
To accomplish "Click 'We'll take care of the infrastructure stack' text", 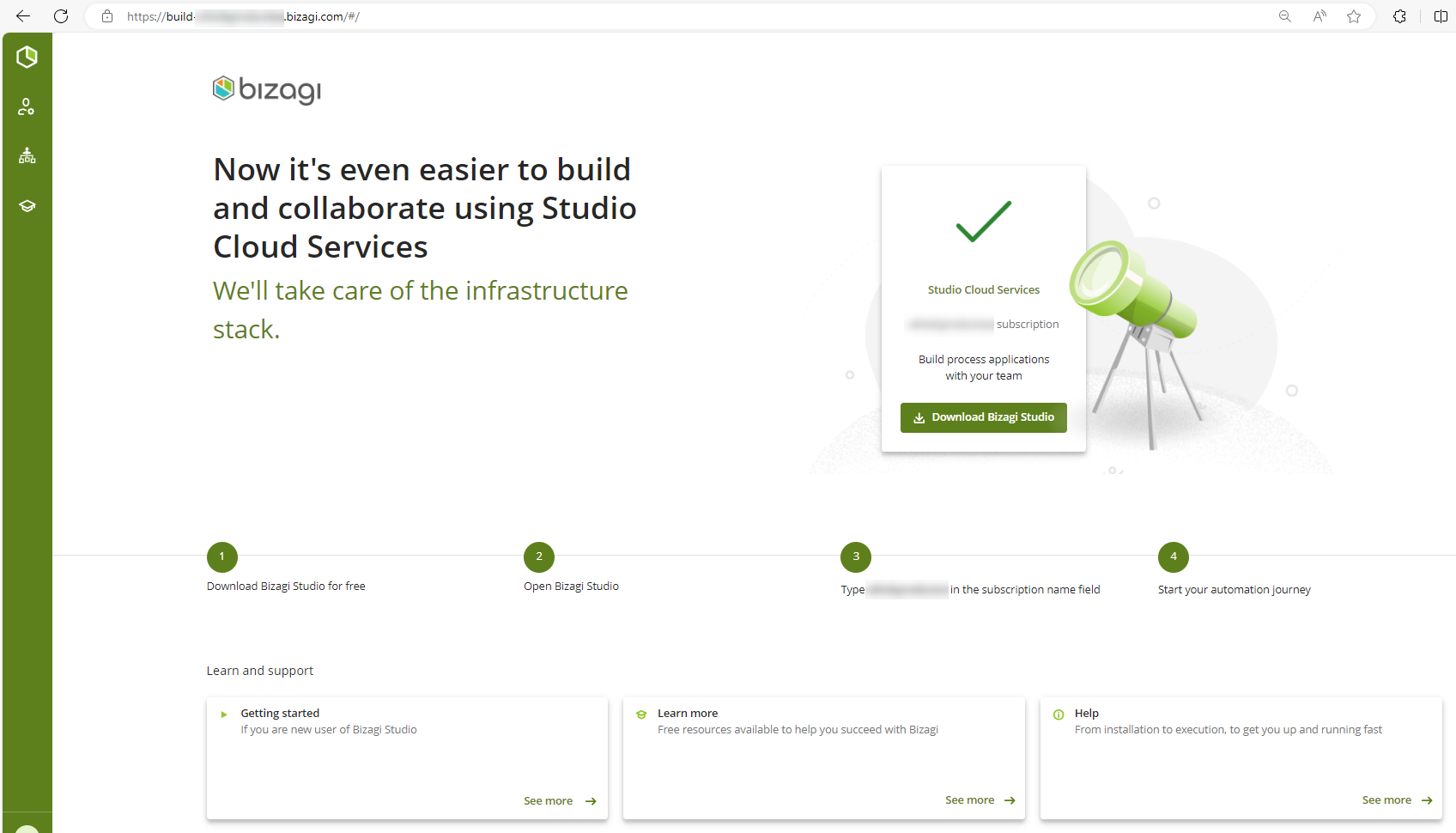I will pos(421,310).
